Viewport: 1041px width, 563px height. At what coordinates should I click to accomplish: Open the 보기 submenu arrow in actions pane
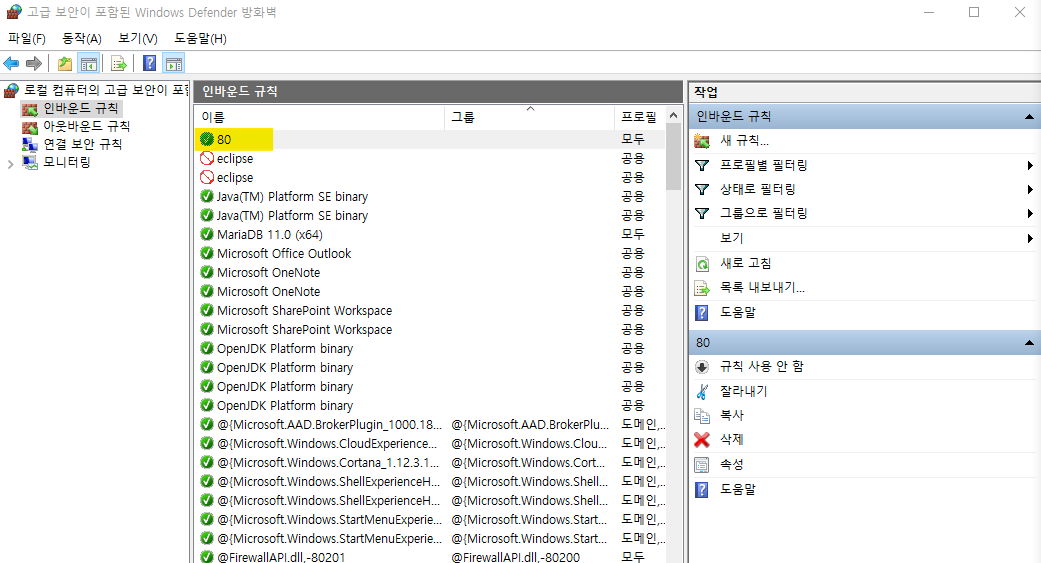[1030, 238]
